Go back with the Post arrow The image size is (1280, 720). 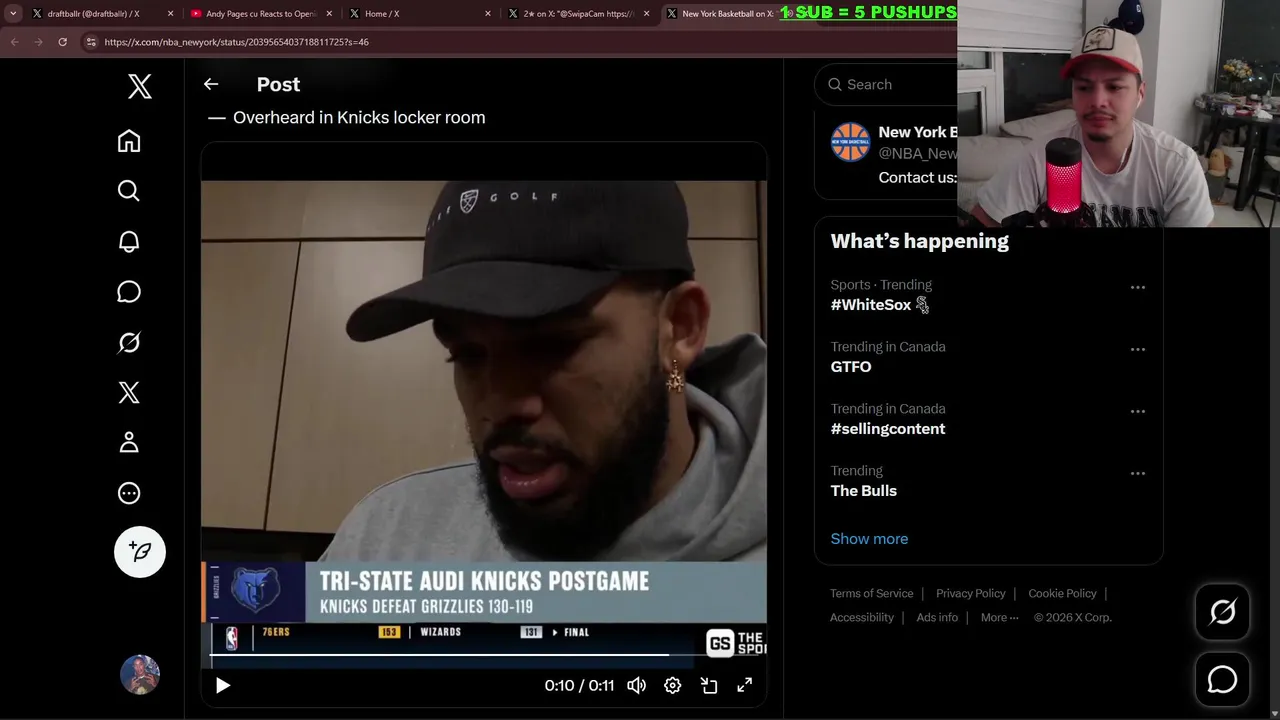coord(211,84)
